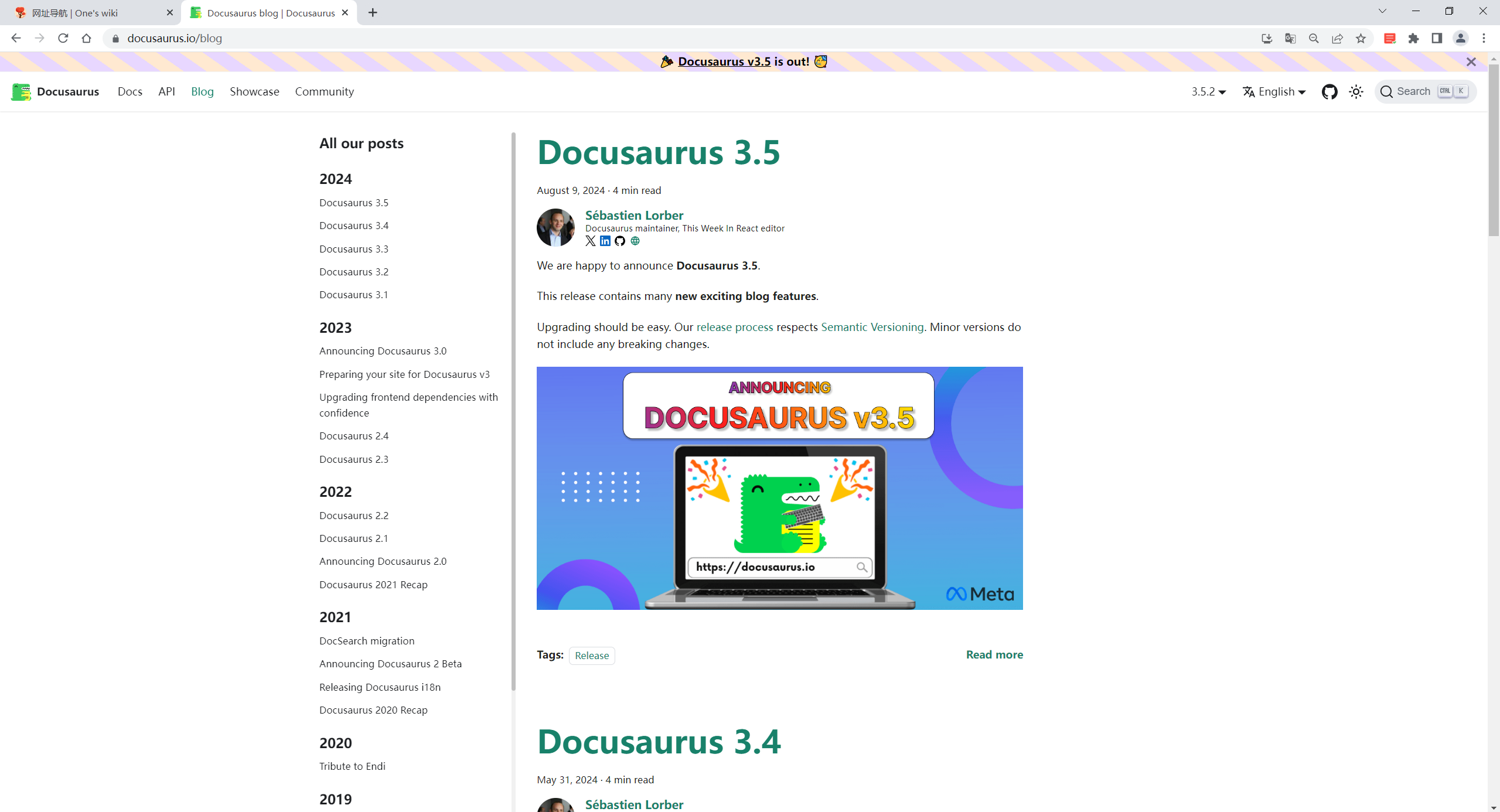1500x812 pixels.
Task: Click the Docusaurus logo icon in navbar
Action: (x=21, y=91)
